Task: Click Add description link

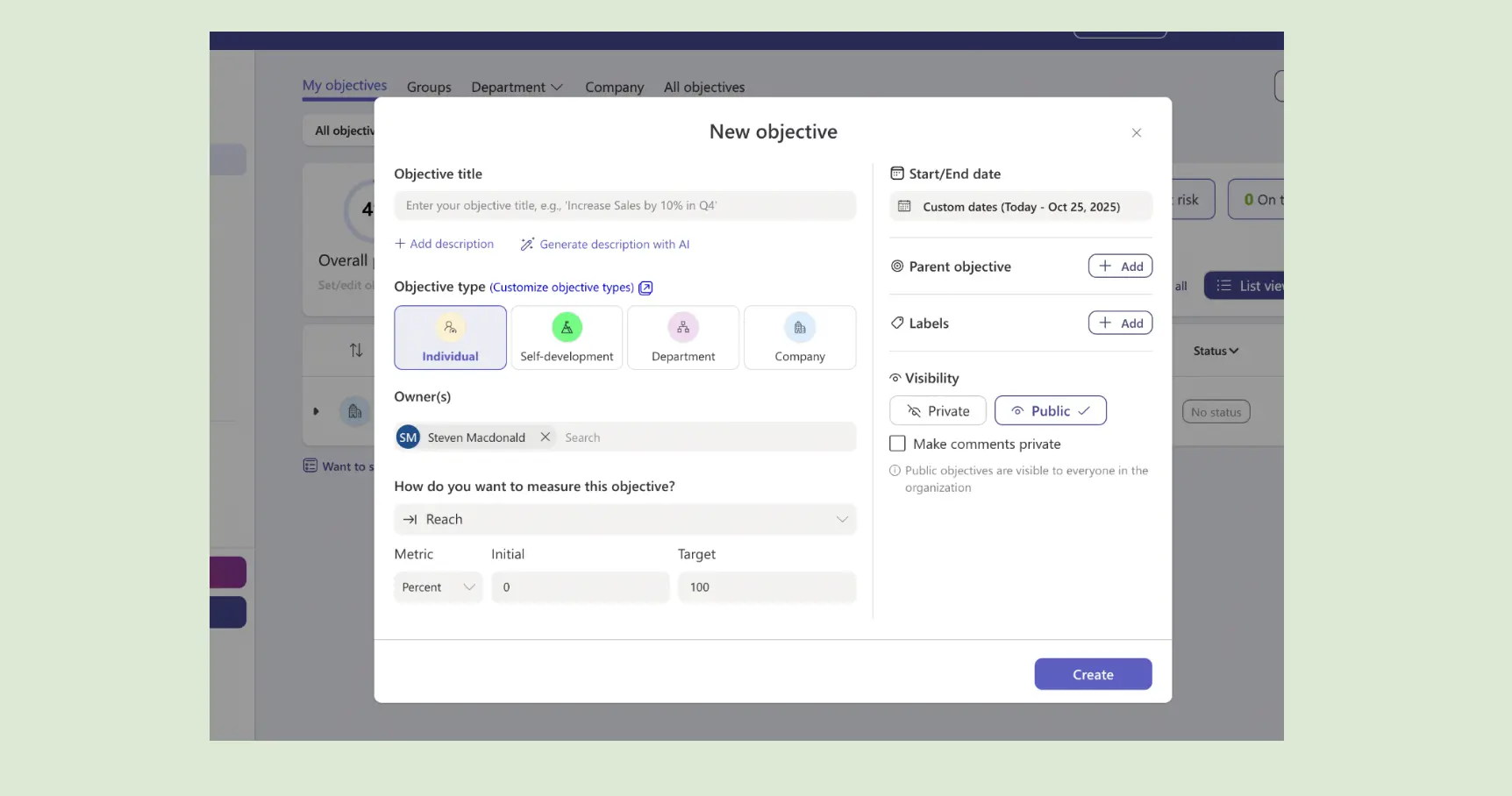Action: [x=444, y=244]
